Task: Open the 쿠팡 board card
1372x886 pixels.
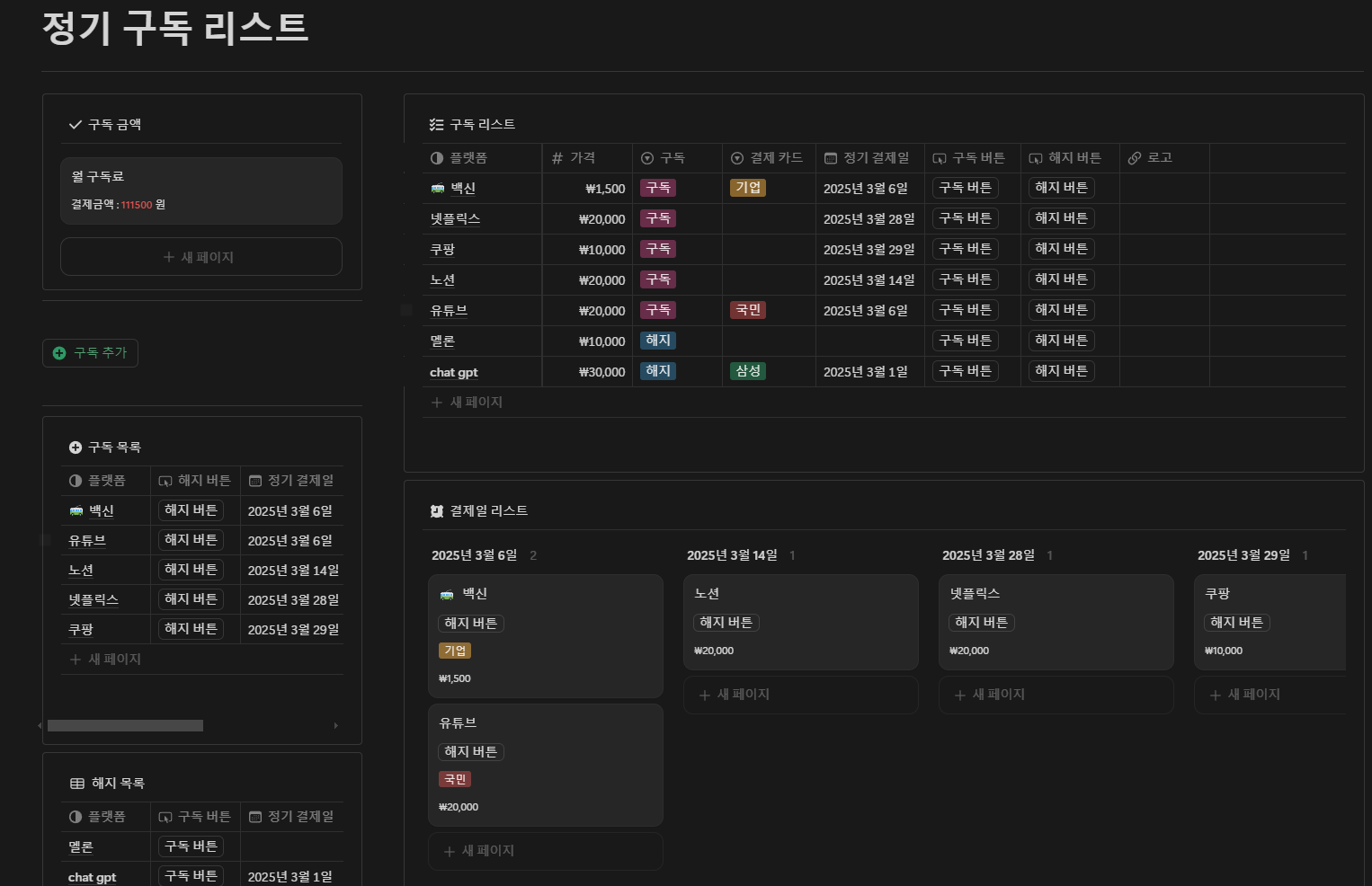Action: tap(1270, 622)
